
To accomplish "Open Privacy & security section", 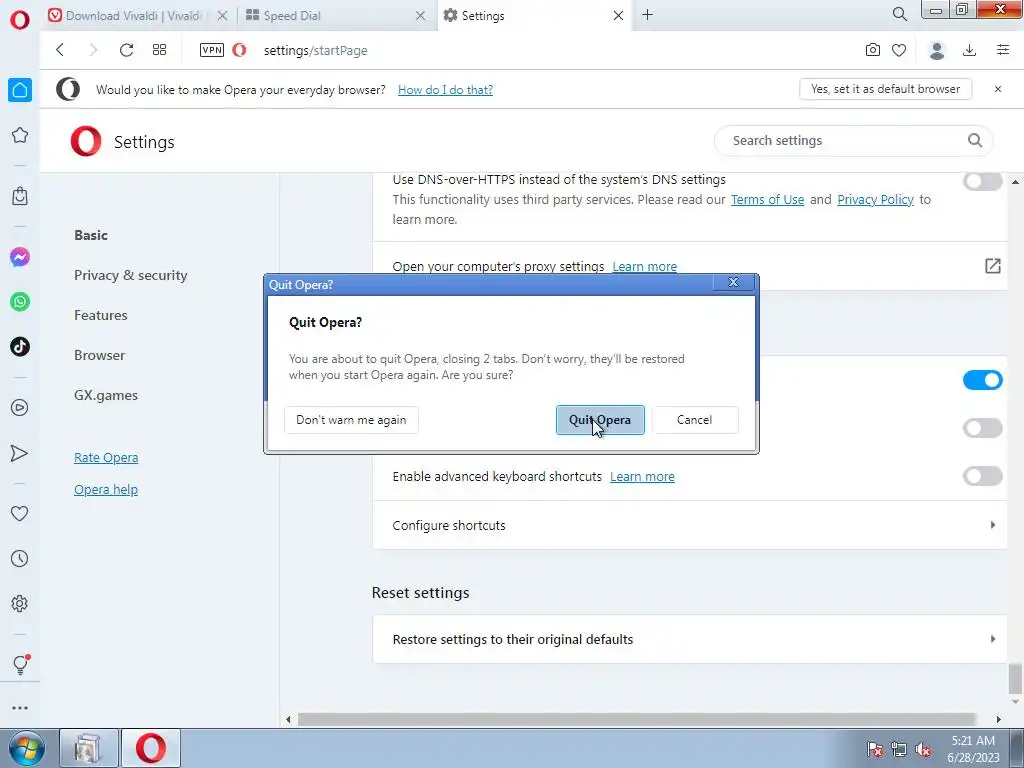I will (131, 276).
